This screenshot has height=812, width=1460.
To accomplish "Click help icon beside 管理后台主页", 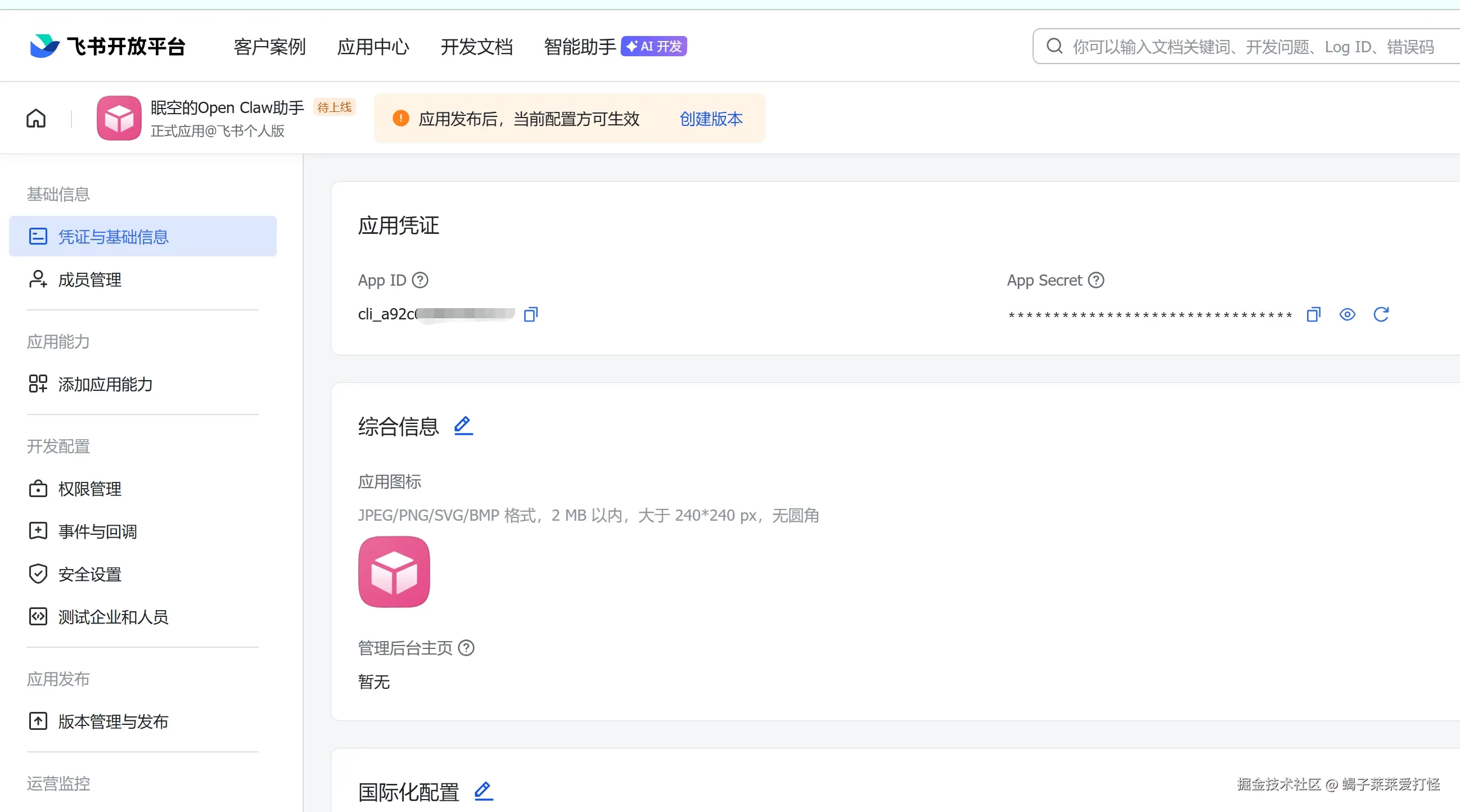I will [x=466, y=647].
